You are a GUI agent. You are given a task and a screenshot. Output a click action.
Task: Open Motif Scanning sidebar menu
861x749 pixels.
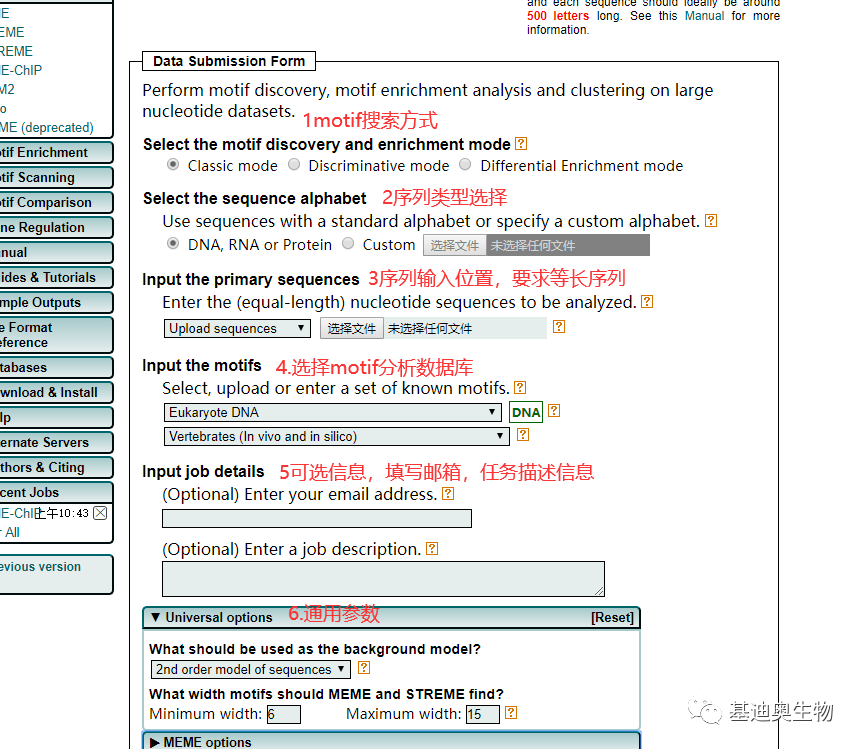(x=55, y=177)
